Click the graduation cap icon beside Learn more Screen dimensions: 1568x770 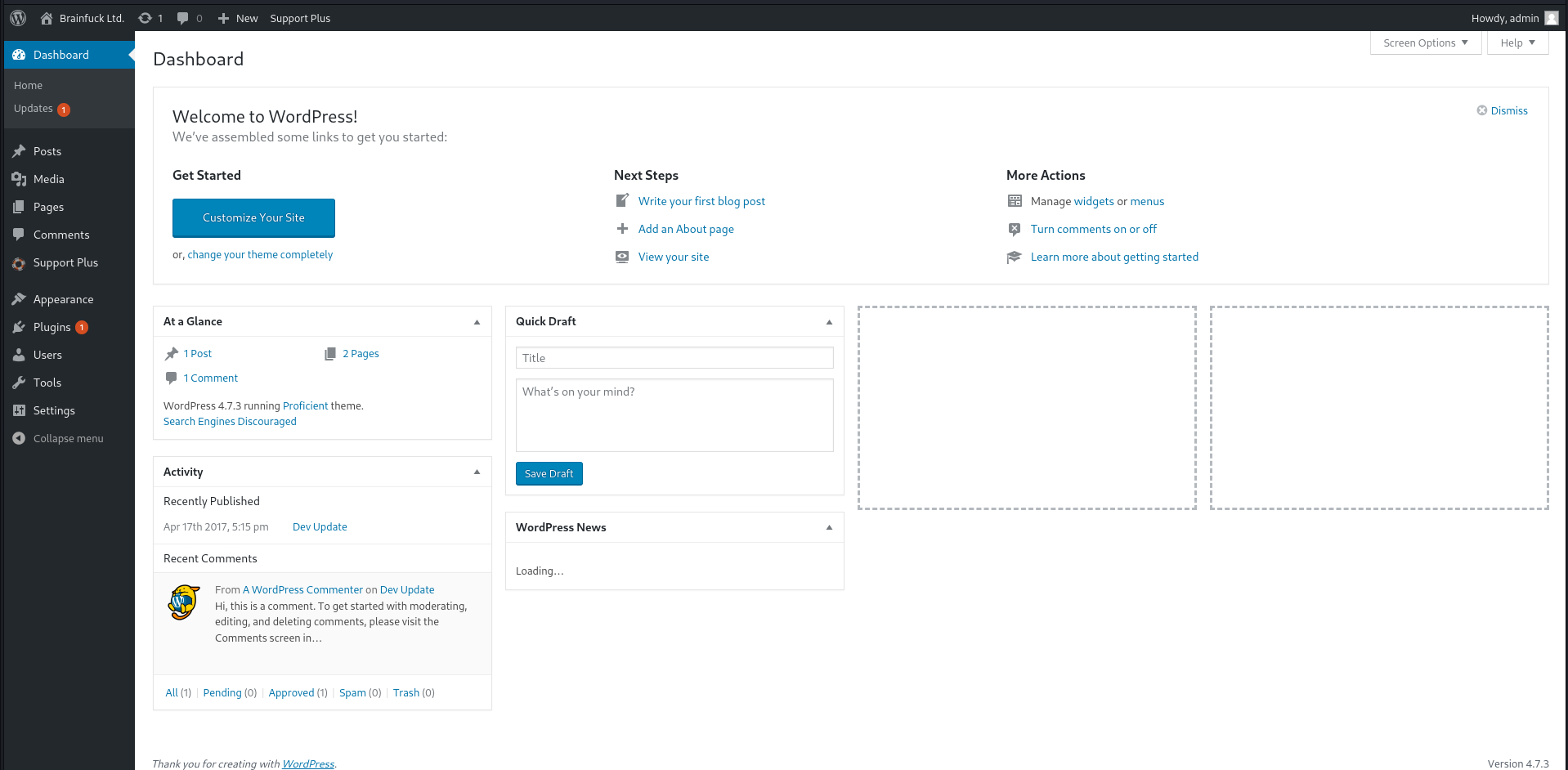[x=1015, y=257]
